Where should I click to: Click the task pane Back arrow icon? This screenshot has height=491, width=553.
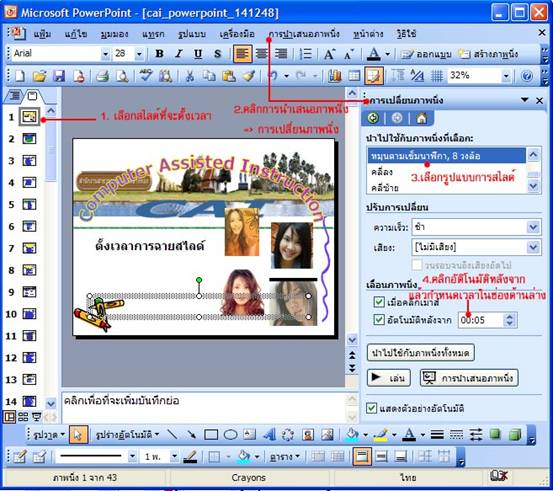tap(373, 118)
